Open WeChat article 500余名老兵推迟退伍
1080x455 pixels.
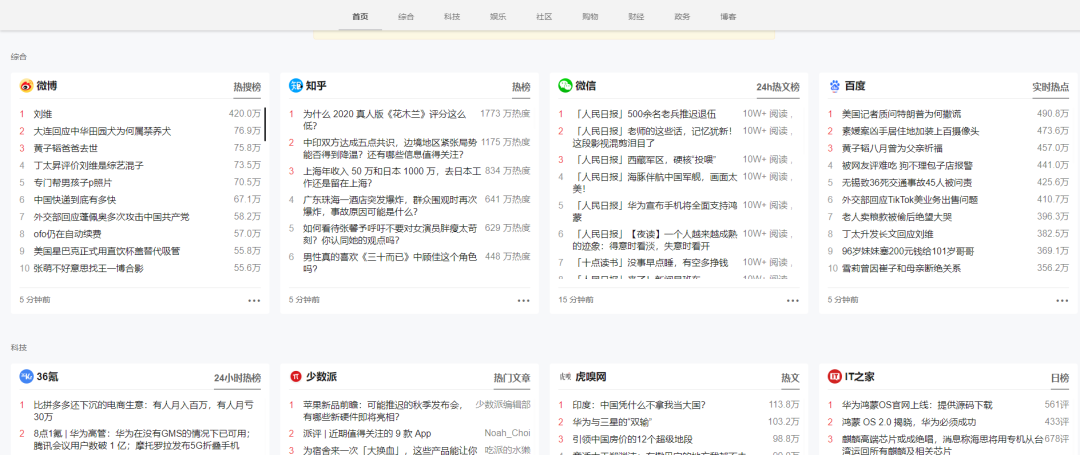(x=644, y=114)
